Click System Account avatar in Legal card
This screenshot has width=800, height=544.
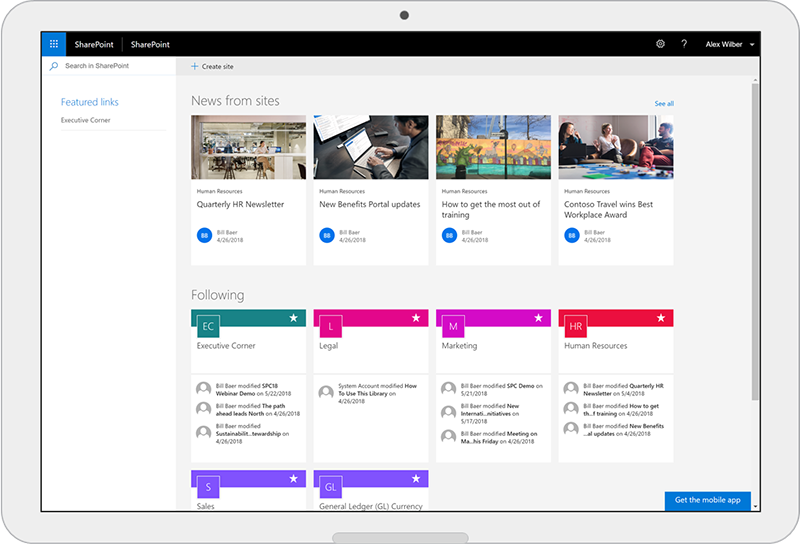coord(326,392)
